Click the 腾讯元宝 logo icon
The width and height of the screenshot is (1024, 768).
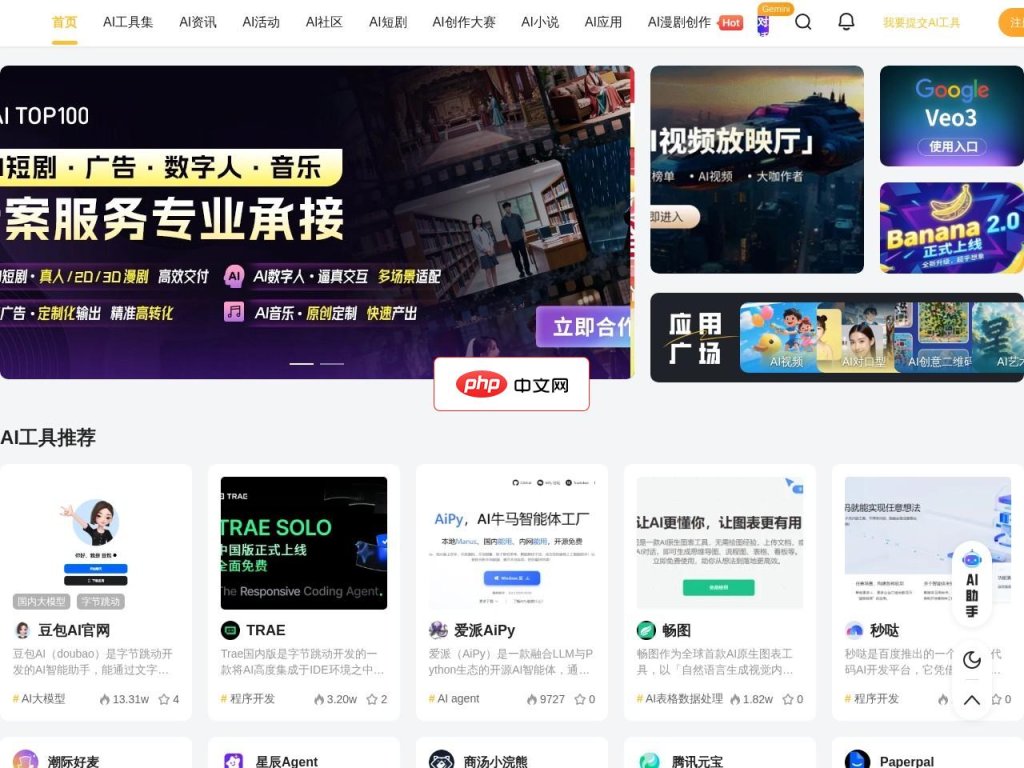[649, 760]
